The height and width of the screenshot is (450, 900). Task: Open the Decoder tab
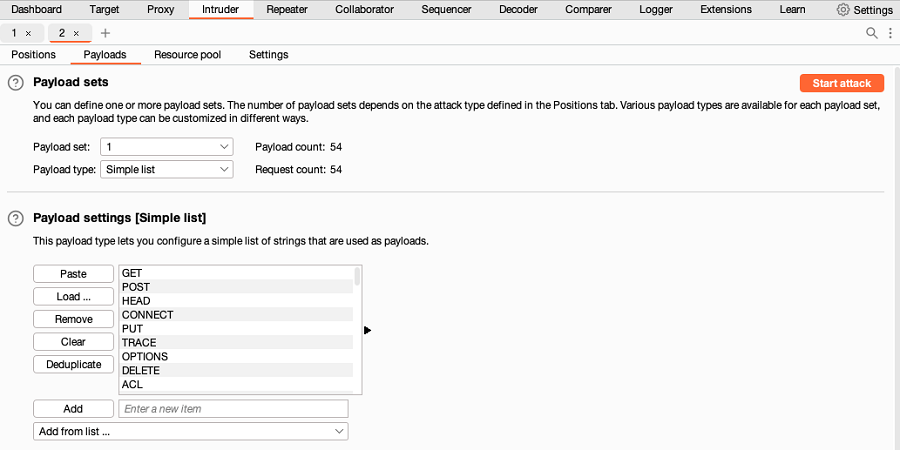click(518, 10)
